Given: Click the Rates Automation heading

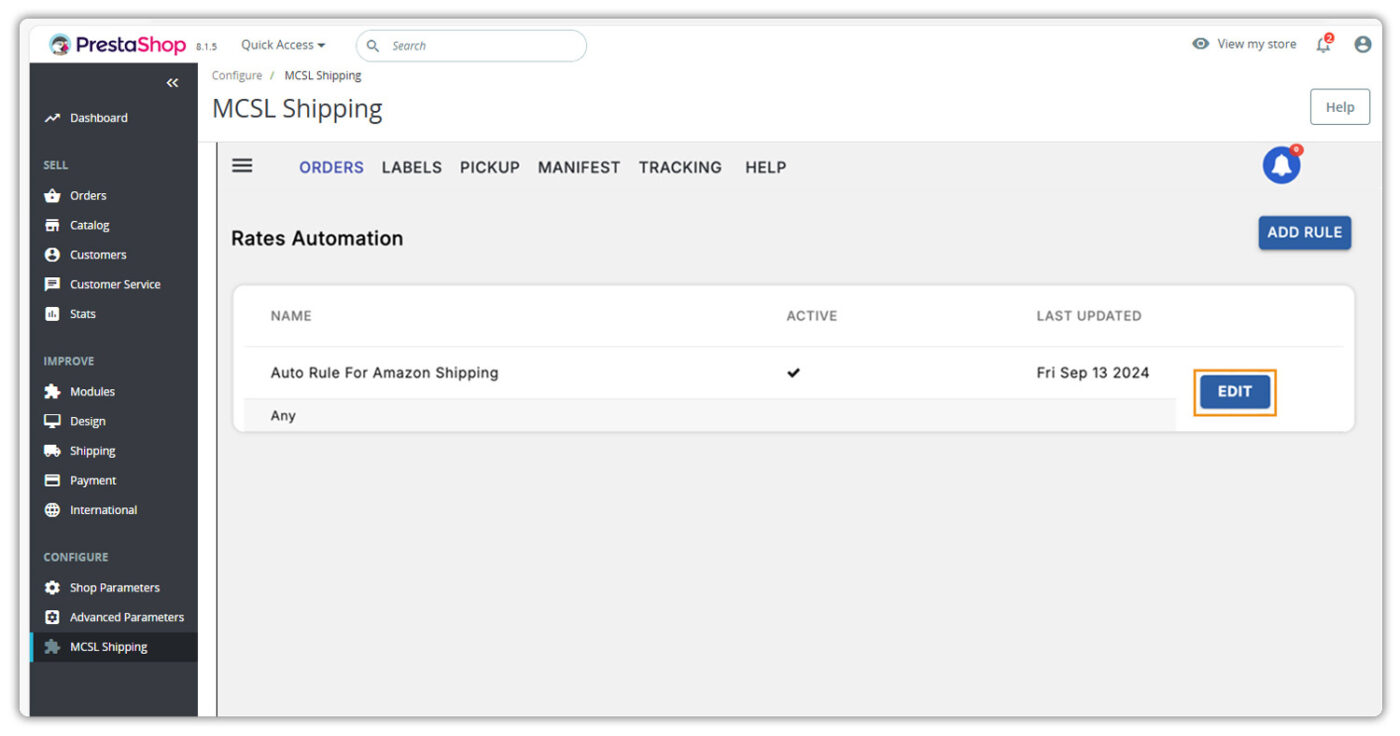Looking at the screenshot, I should tap(317, 238).
